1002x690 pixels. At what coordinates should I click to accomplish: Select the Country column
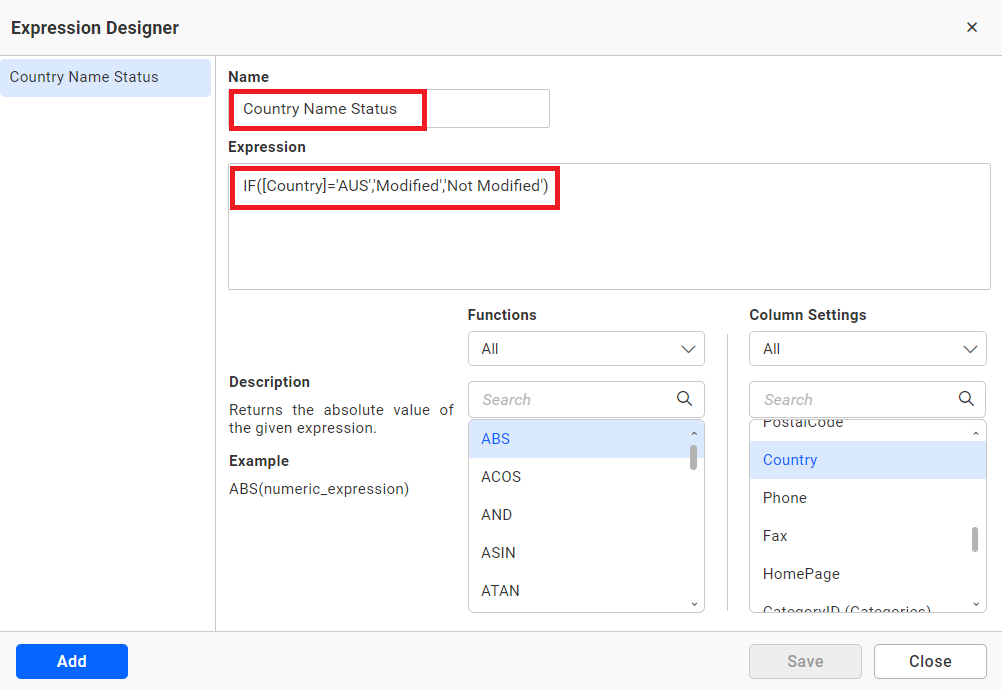tap(855, 460)
